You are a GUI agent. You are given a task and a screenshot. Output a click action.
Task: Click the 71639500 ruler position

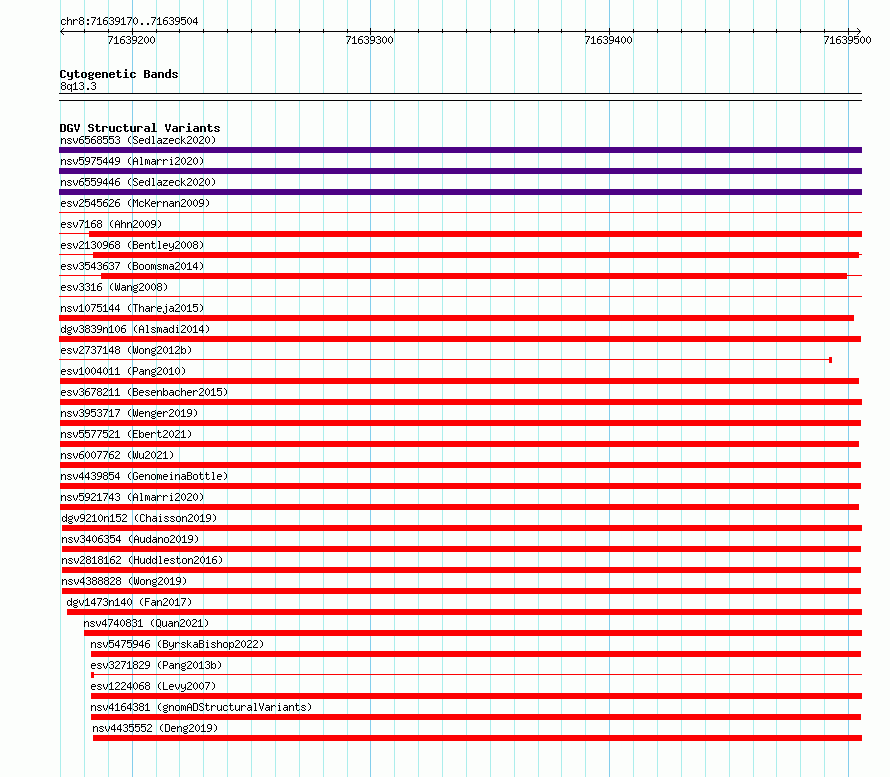click(x=847, y=40)
